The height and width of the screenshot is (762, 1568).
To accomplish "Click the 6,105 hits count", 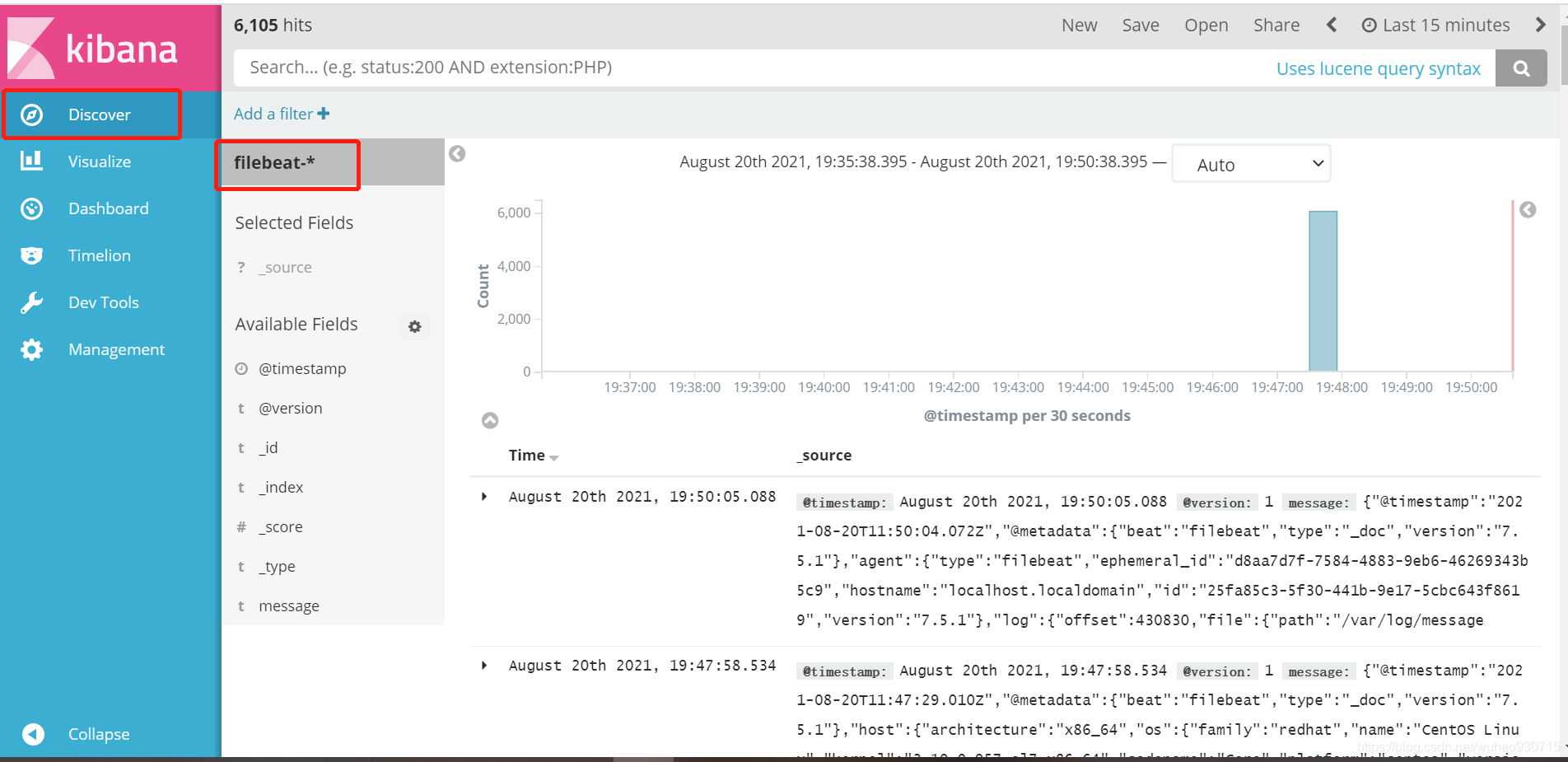I will click(x=273, y=26).
